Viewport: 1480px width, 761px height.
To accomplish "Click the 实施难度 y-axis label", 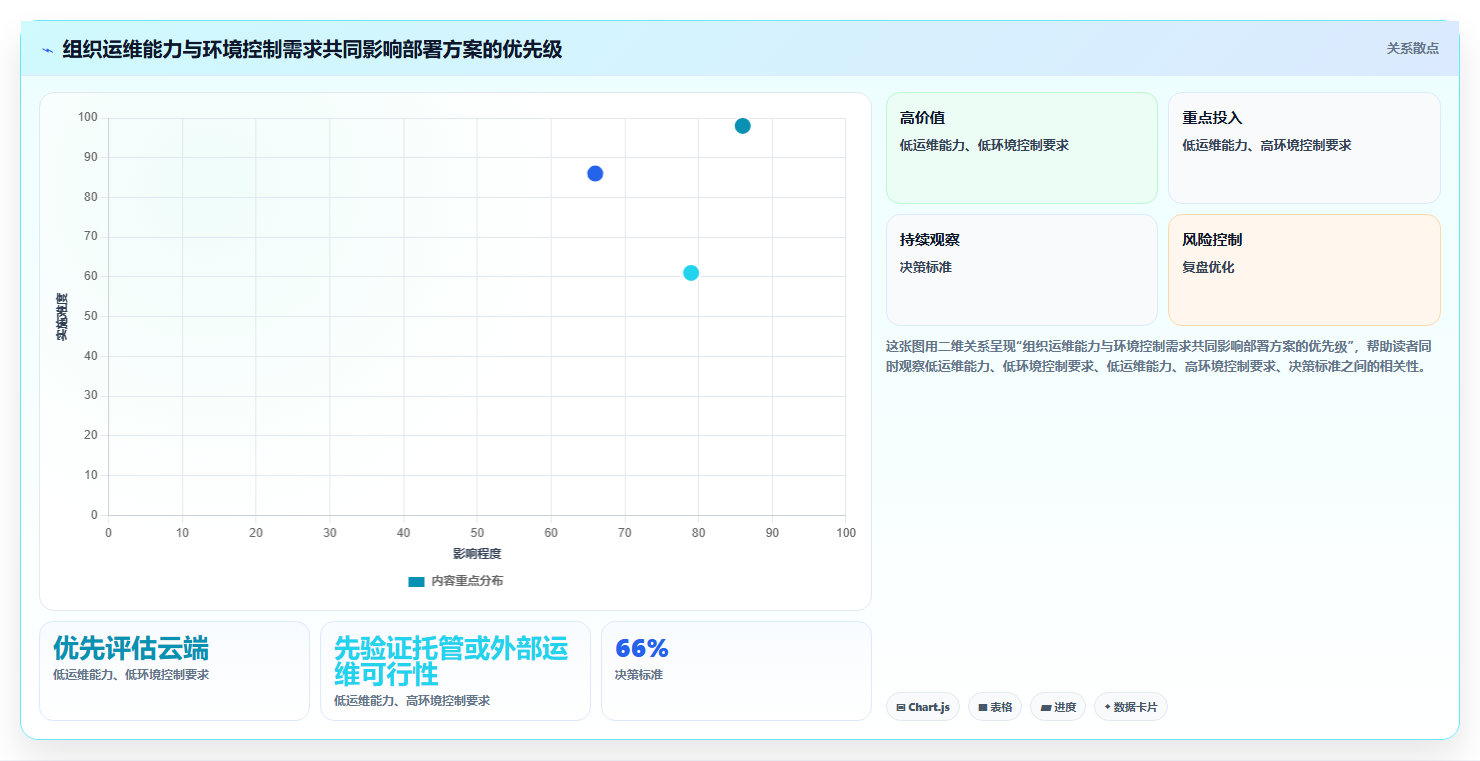I will pyautogui.click(x=62, y=317).
